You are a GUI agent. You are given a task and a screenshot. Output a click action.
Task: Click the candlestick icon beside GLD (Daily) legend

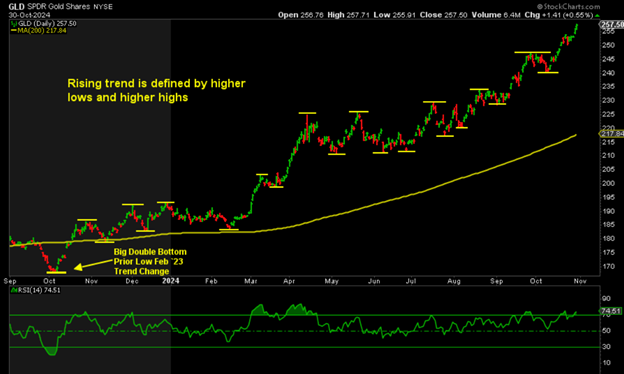(x=14, y=24)
